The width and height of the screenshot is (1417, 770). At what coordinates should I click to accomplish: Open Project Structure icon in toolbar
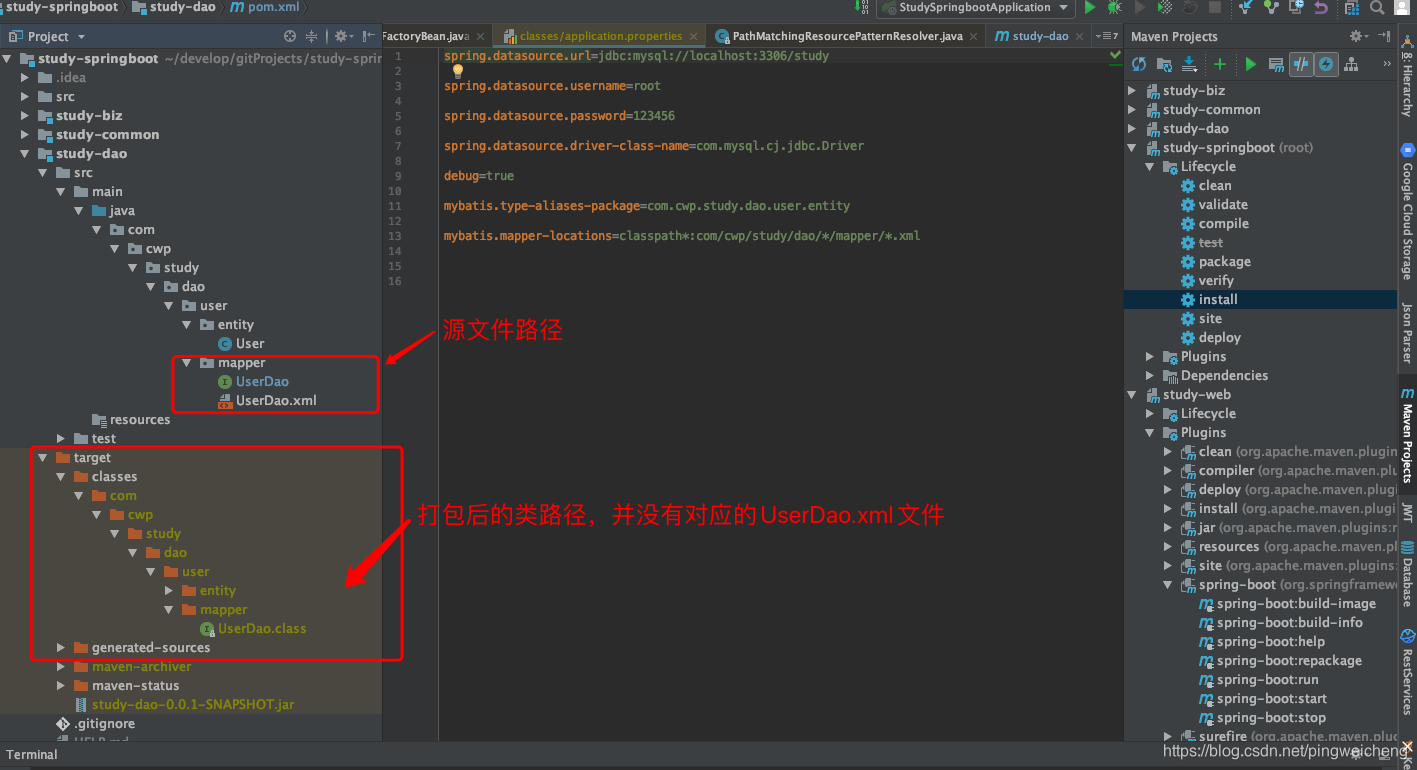1352,7
